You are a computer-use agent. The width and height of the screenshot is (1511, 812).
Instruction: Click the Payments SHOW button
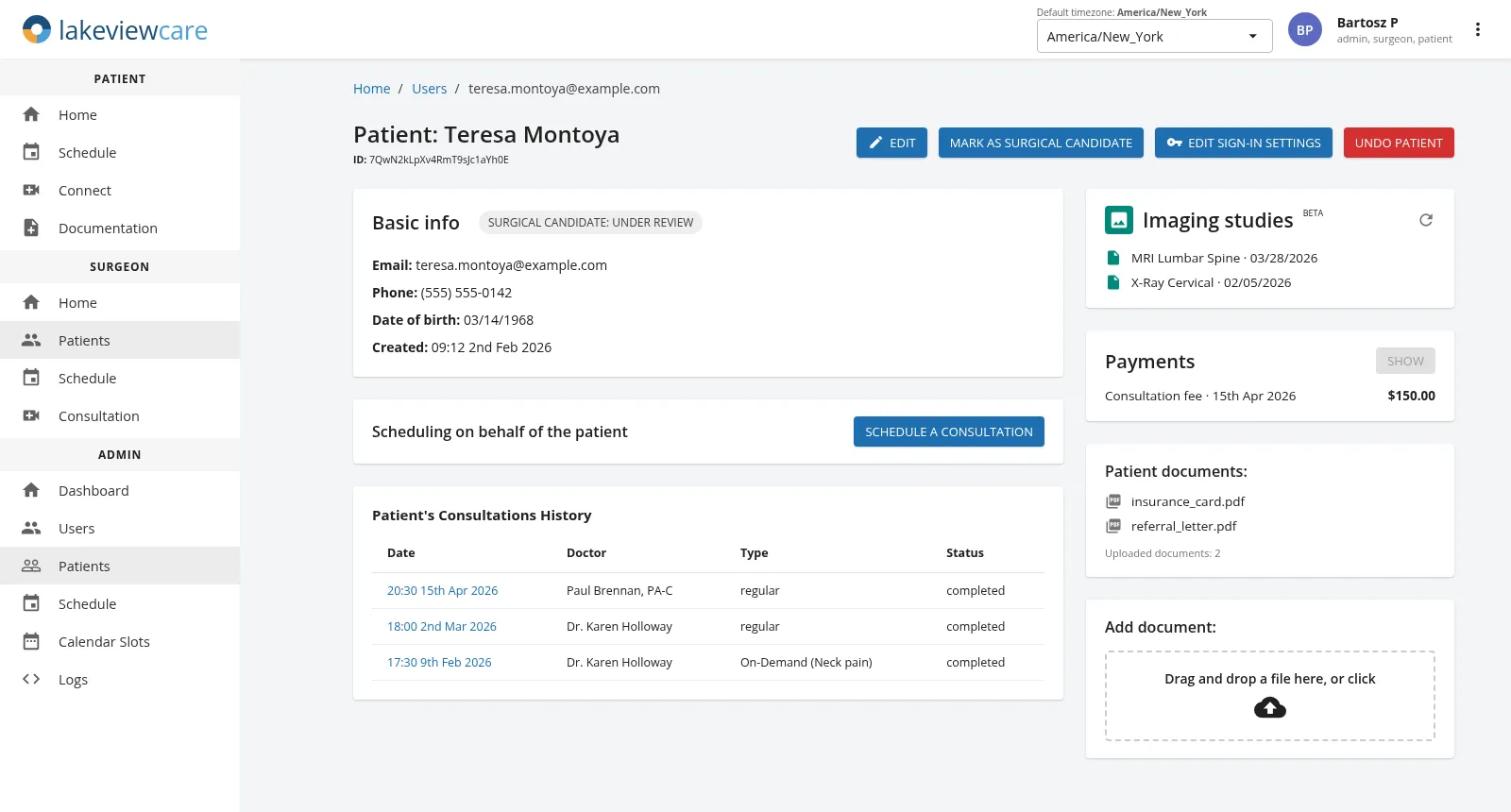pyautogui.click(x=1405, y=361)
